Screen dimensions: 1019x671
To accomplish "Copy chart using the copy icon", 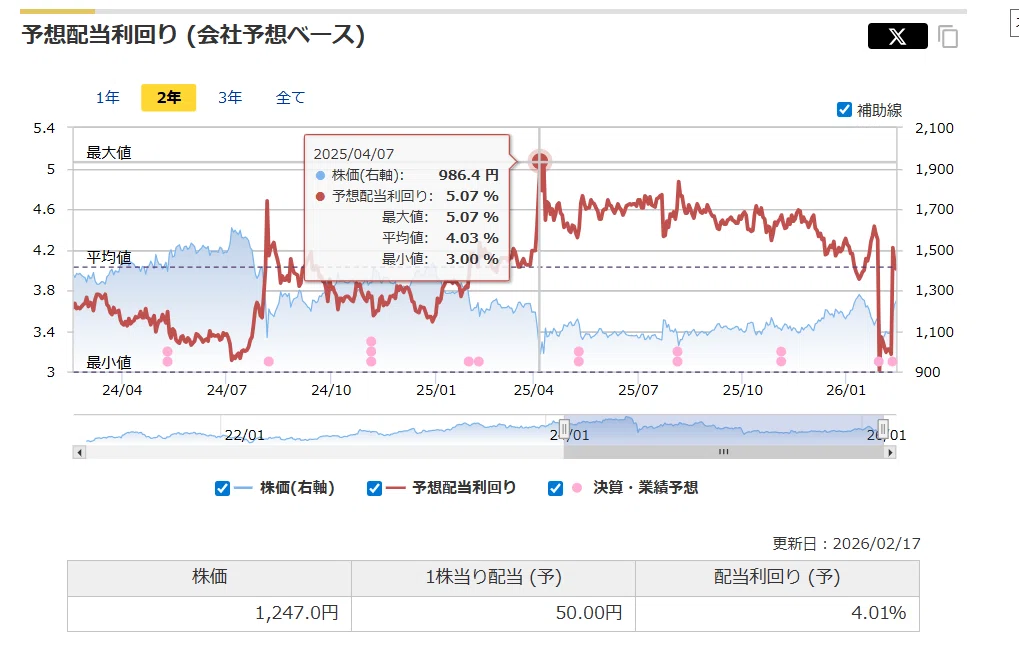I will click(x=948, y=36).
